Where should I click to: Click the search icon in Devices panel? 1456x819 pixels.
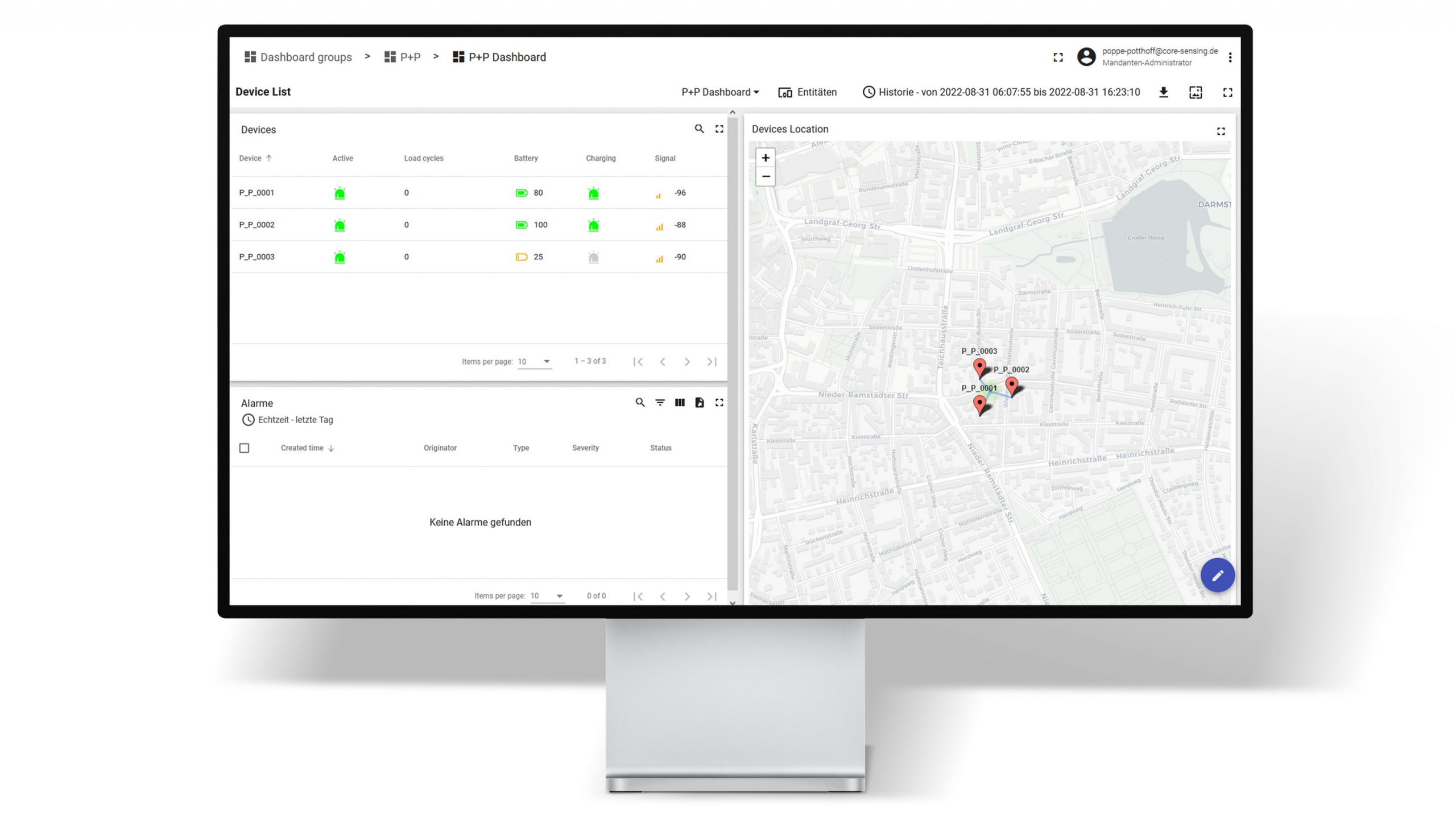click(x=699, y=129)
